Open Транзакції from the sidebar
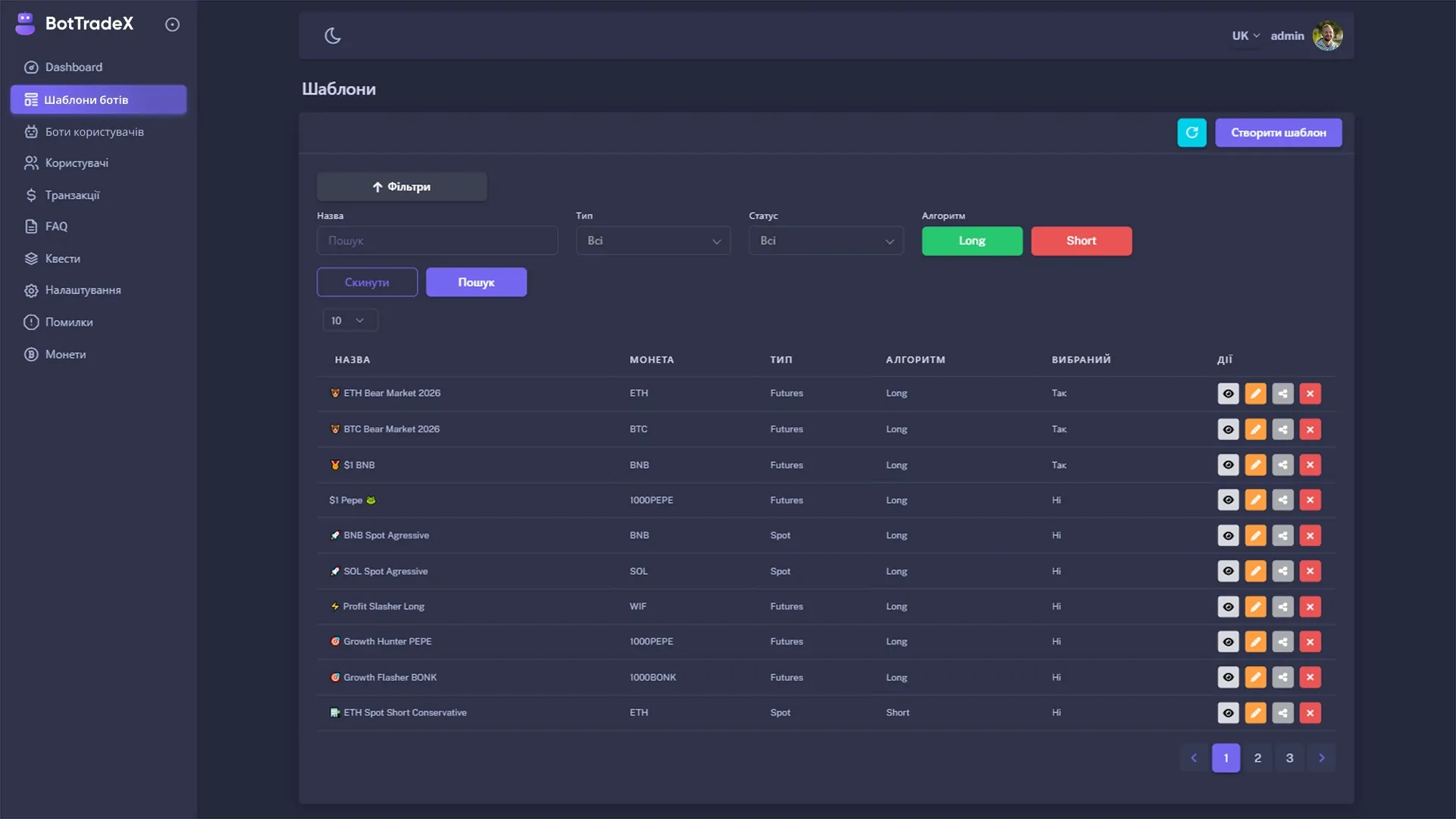The image size is (1456, 819). click(x=30, y=195)
